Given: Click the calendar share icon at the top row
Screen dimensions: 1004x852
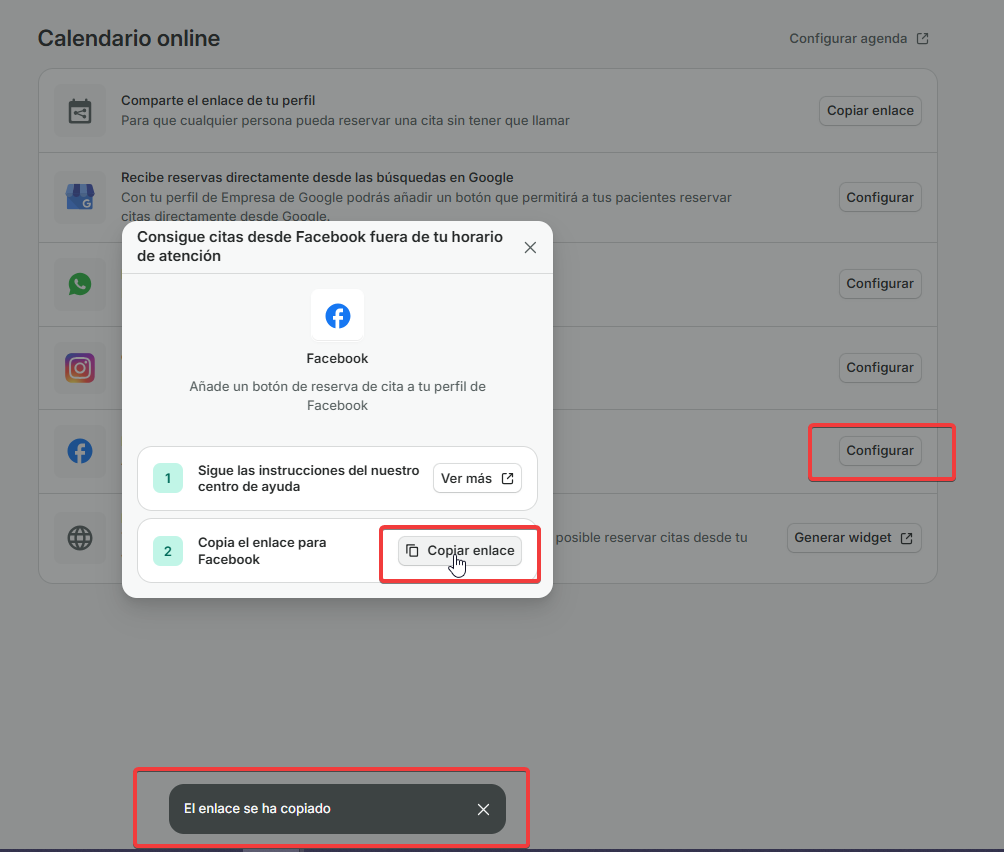Looking at the screenshot, I should [80, 110].
